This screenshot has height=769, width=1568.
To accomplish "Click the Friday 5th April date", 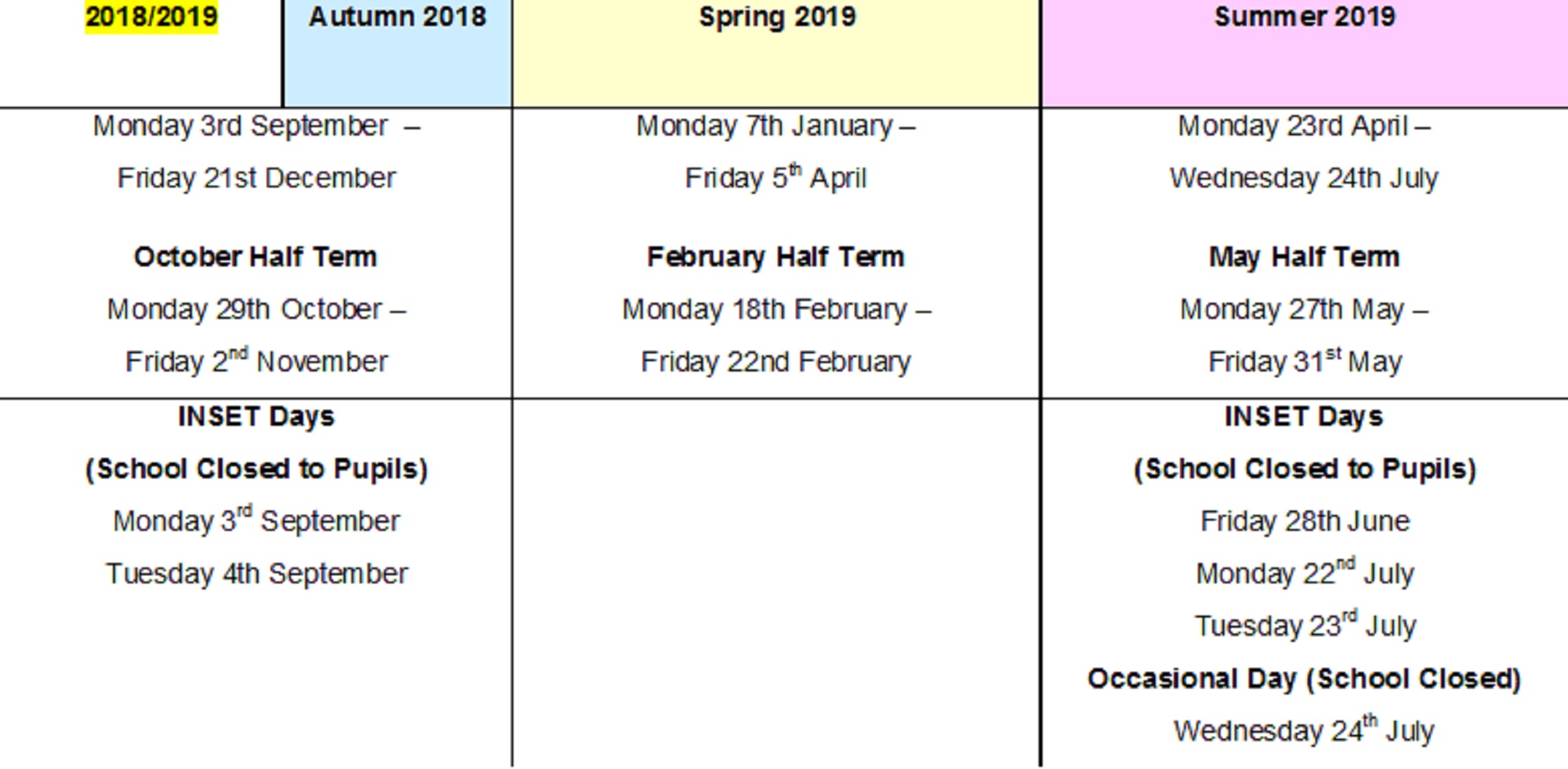I will tap(775, 178).
